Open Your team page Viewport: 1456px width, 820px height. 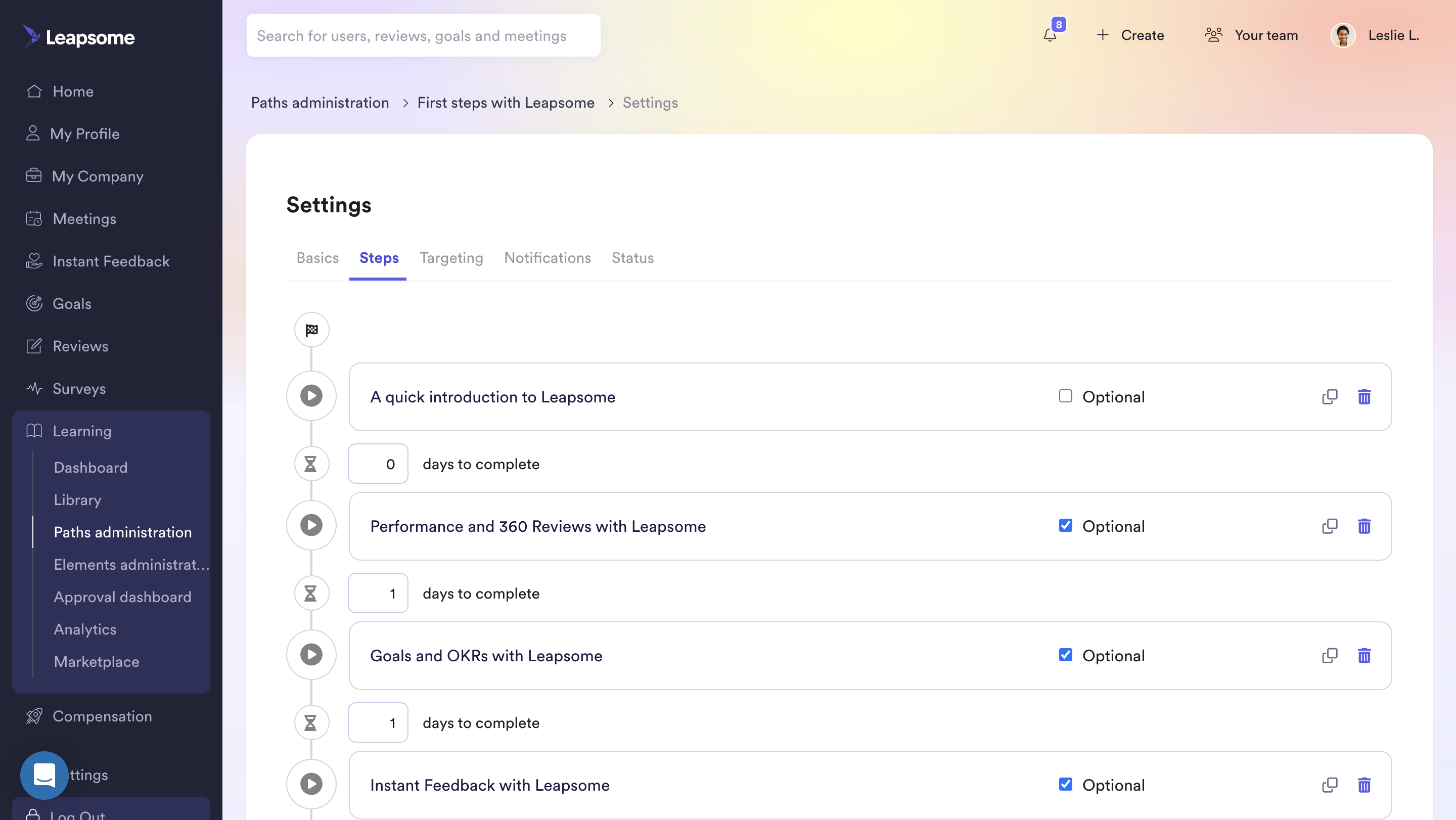point(1251,35)
